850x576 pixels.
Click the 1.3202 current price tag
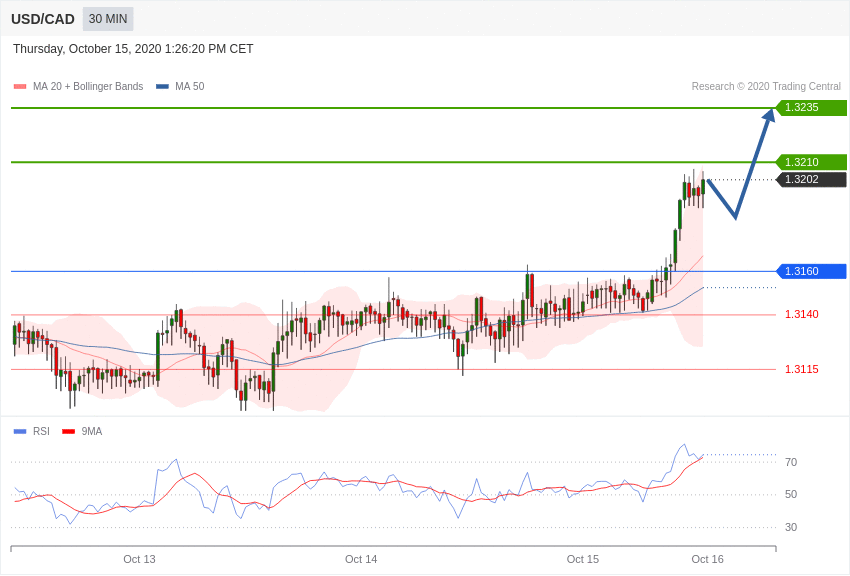[811, 179]
